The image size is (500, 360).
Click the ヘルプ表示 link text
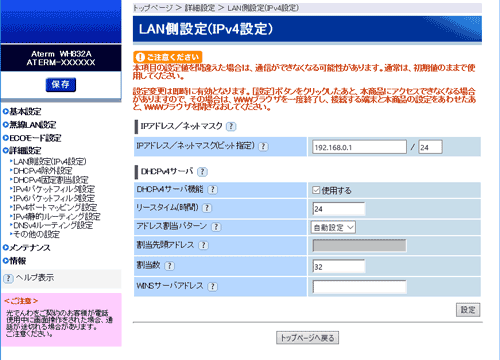pos(35,278)
